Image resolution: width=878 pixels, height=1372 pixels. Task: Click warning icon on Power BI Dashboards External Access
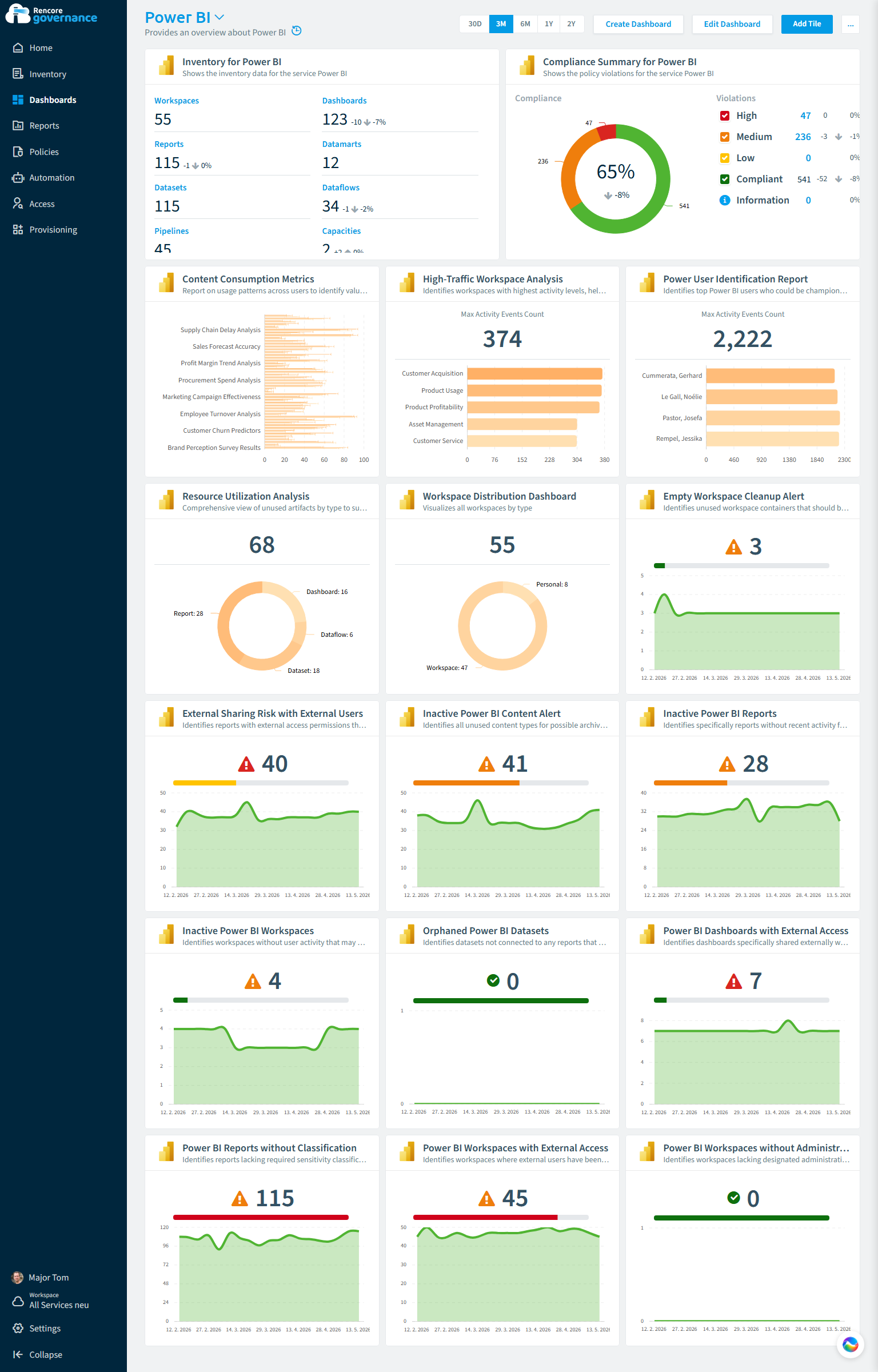(x=733, y=981)
